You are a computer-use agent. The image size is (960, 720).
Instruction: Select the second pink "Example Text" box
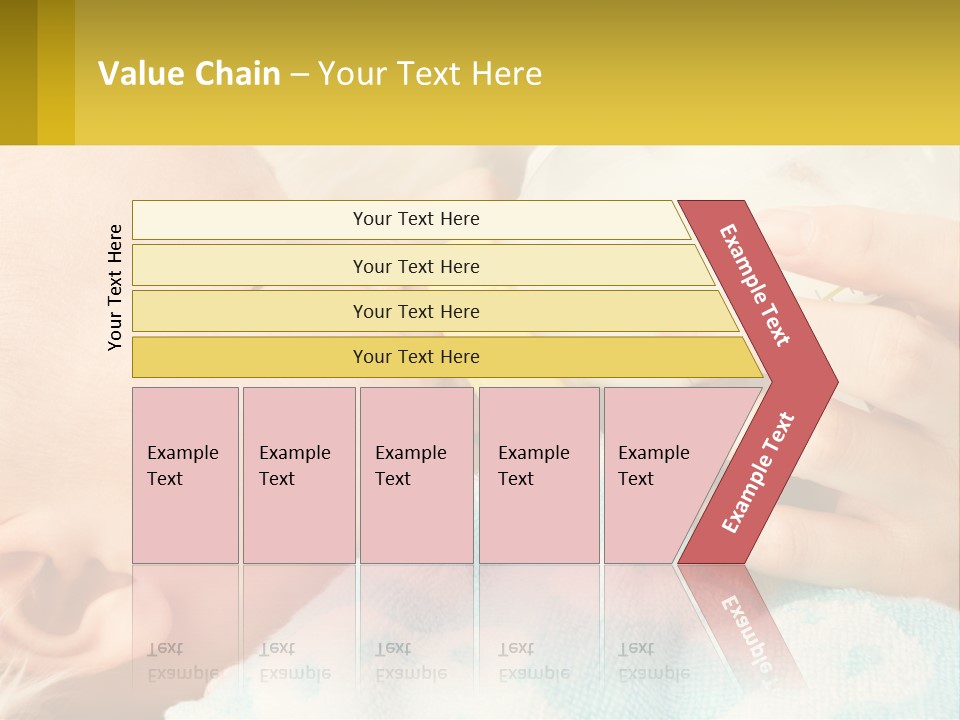(298, 474)
